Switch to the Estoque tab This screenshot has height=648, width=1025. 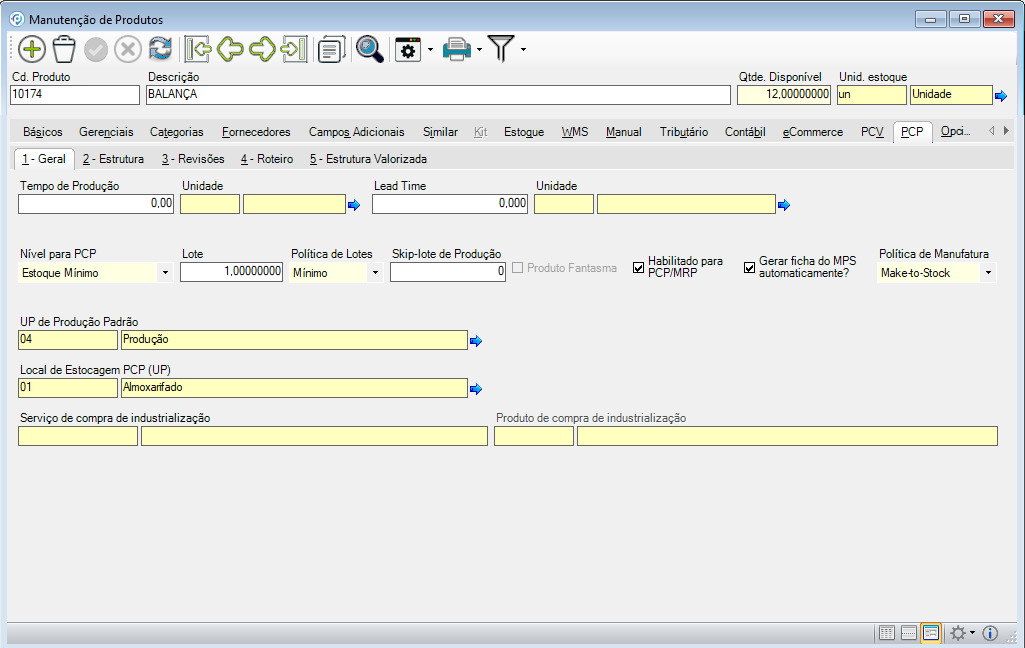pyautogui.click(x=524, y=132)
